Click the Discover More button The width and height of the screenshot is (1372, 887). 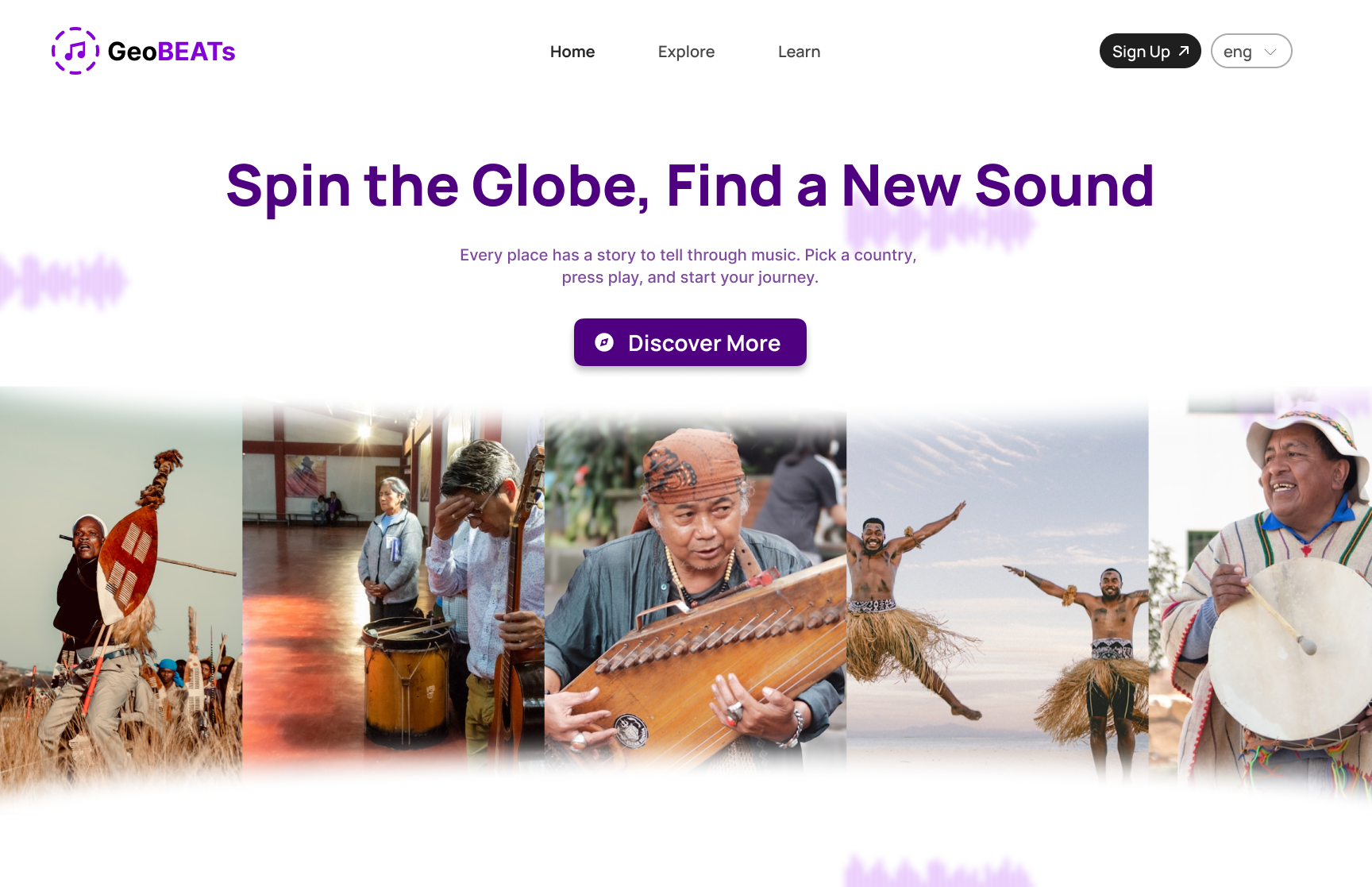click(x=690, y=342)
